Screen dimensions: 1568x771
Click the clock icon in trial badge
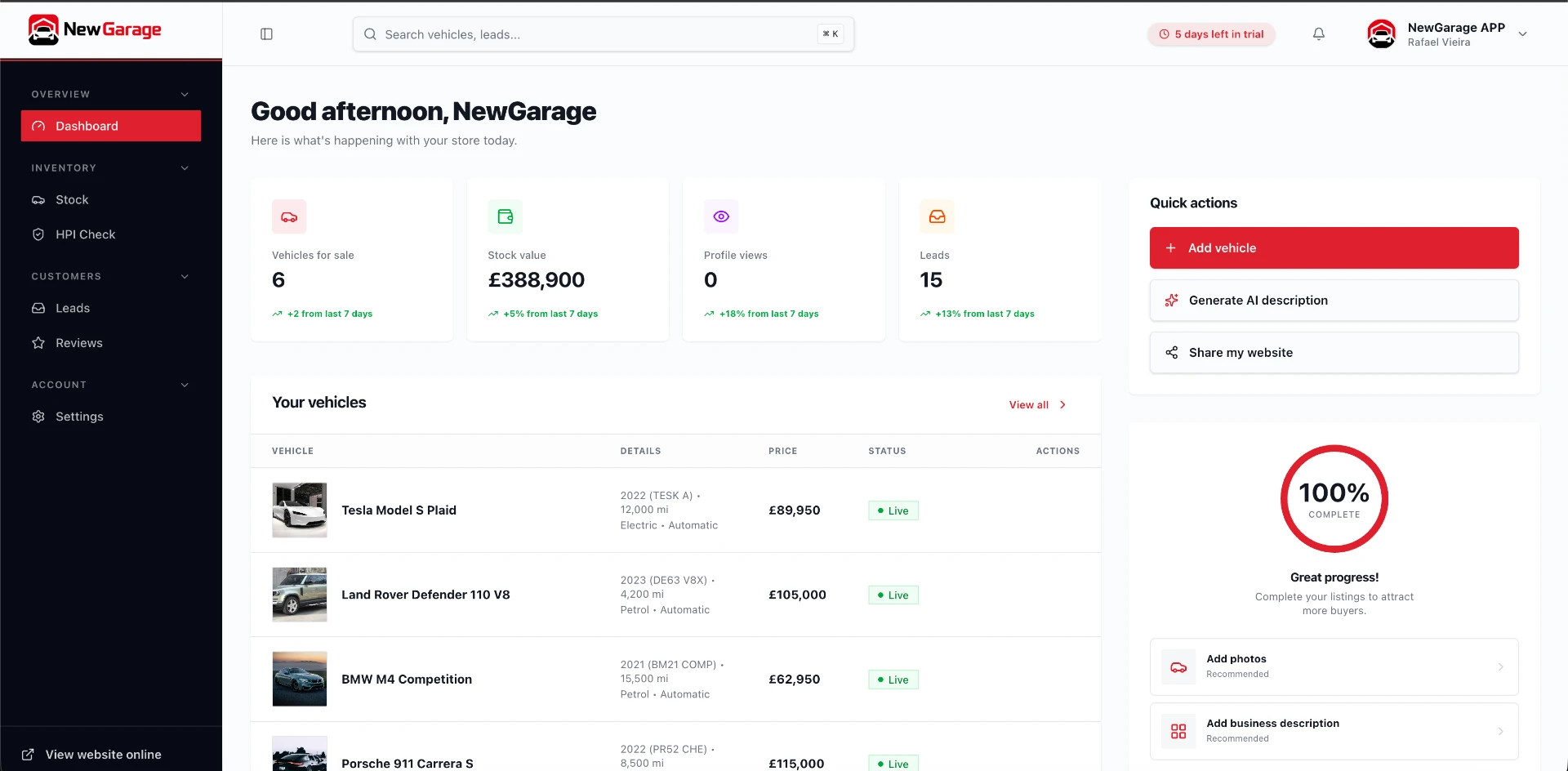[x=1165, y=34]
